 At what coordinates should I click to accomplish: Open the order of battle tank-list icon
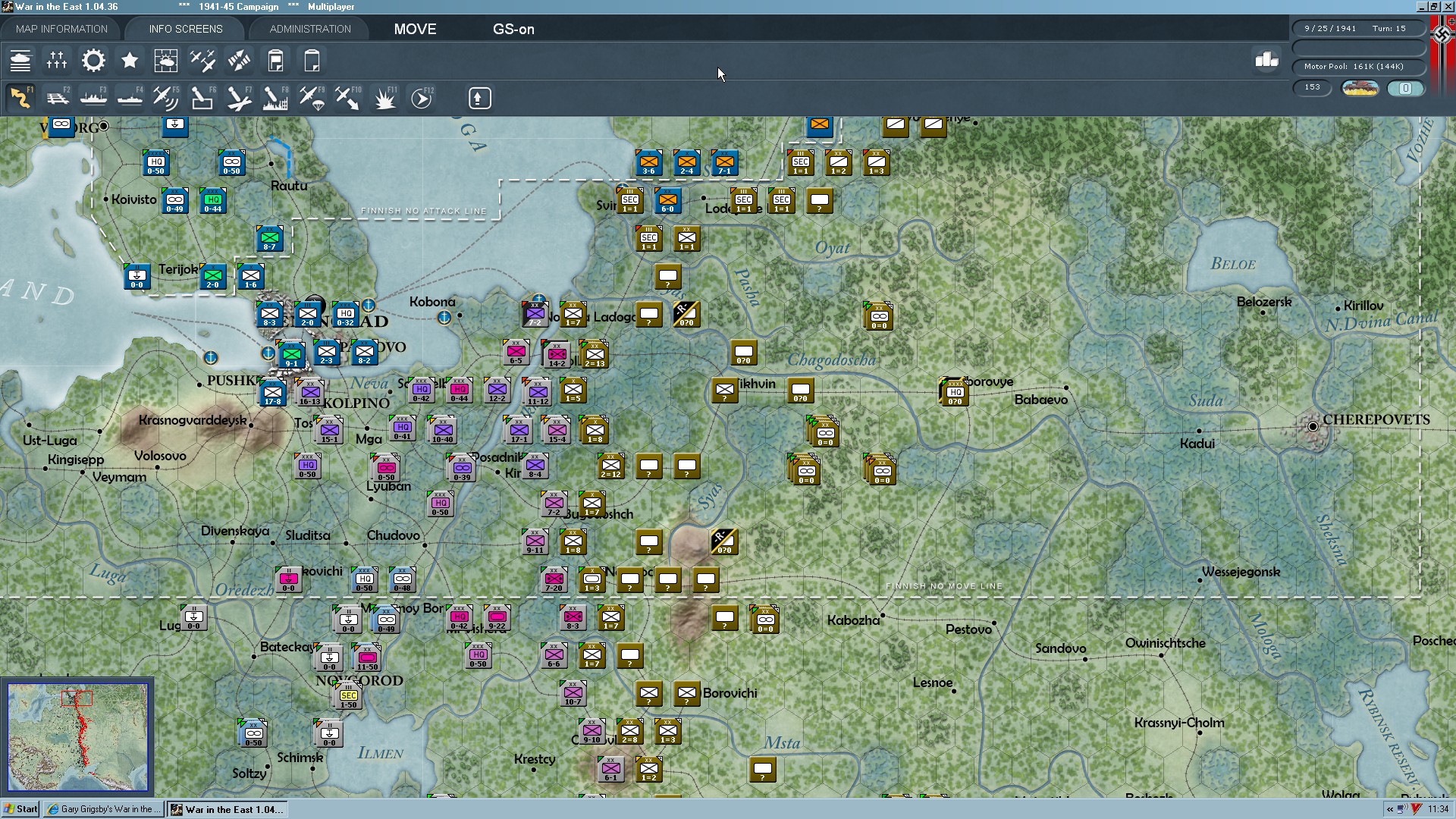click(20, 61)
